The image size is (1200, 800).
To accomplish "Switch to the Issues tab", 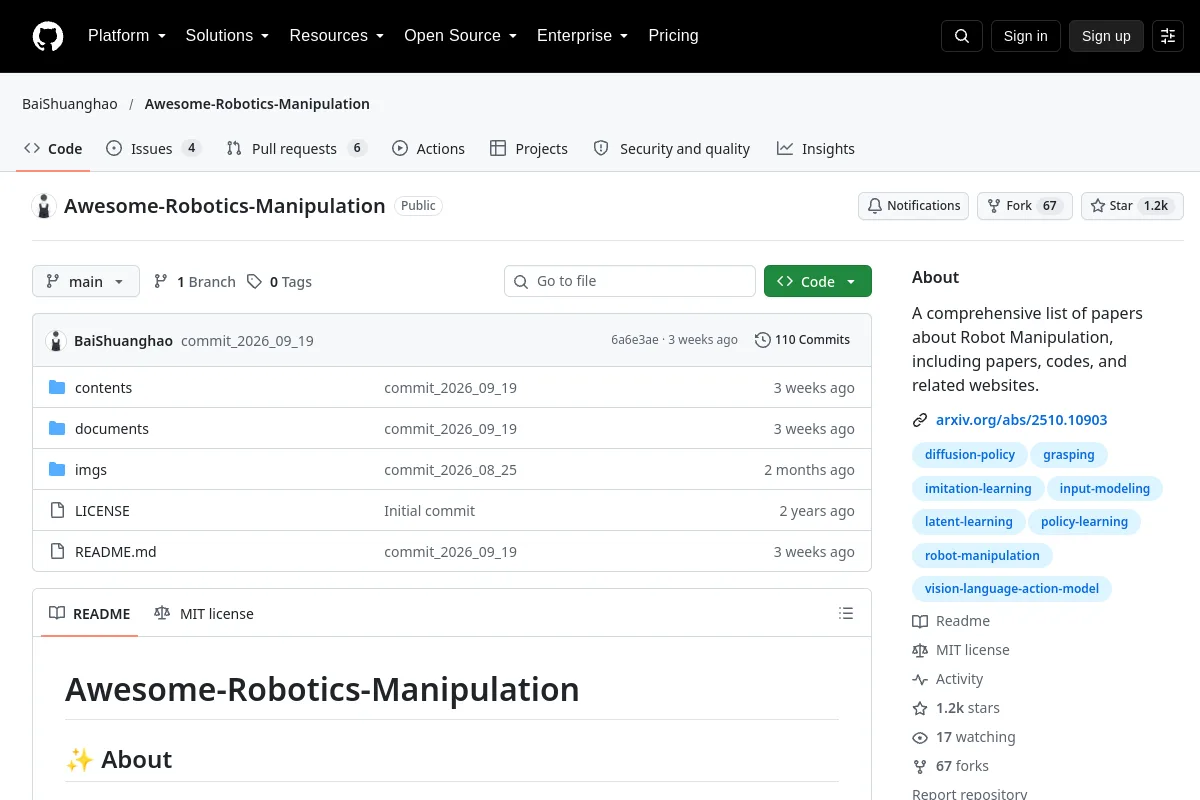I will click(153, 149).
